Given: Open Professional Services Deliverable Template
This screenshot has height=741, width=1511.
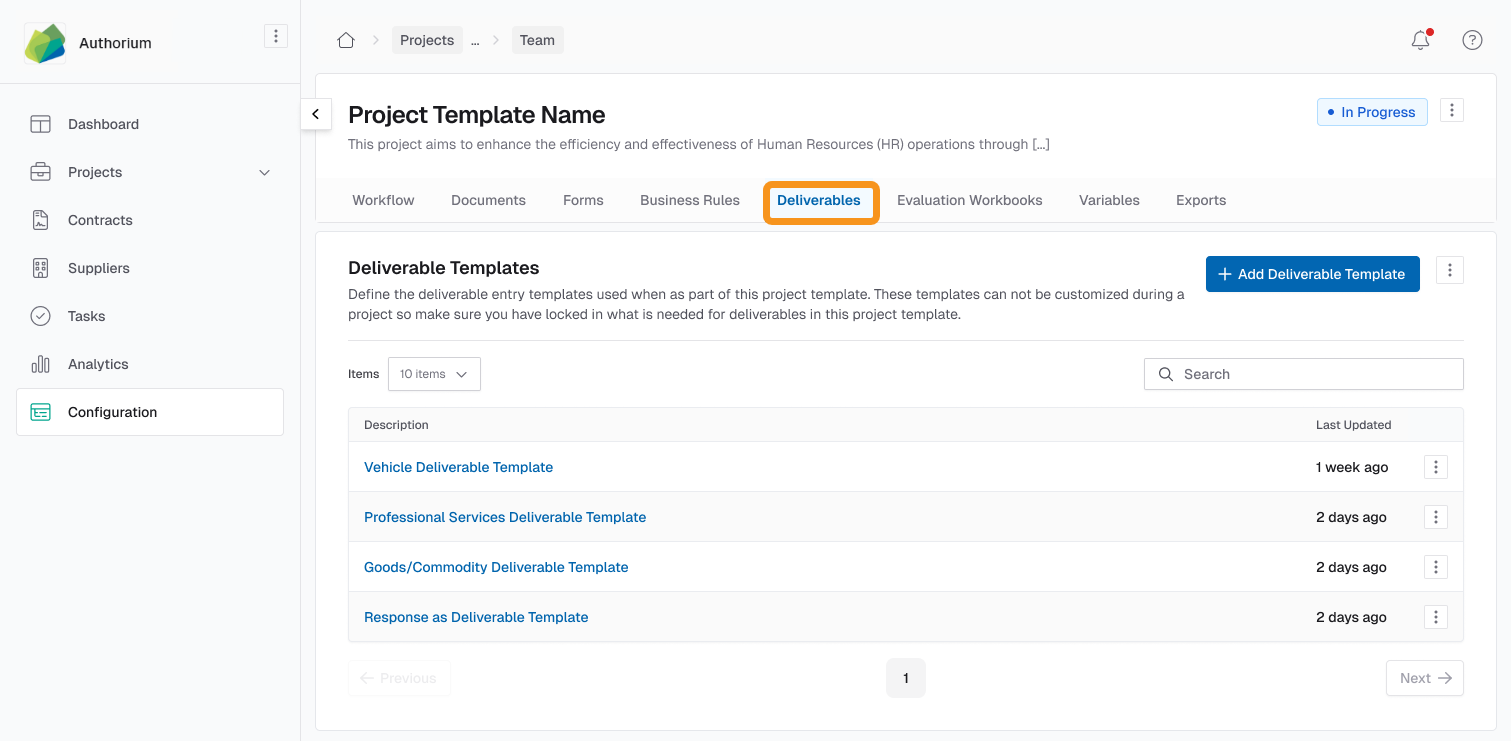Looking at the screenshot, I should (x=505, y=517).
